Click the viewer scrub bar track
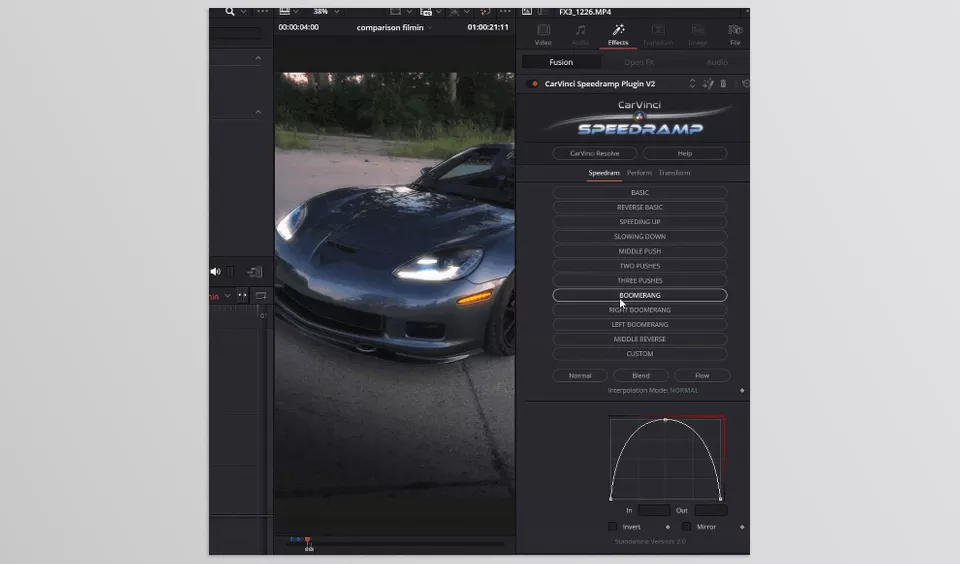The height and width of the screenshot is (564, 960). (x=396, y=543)
